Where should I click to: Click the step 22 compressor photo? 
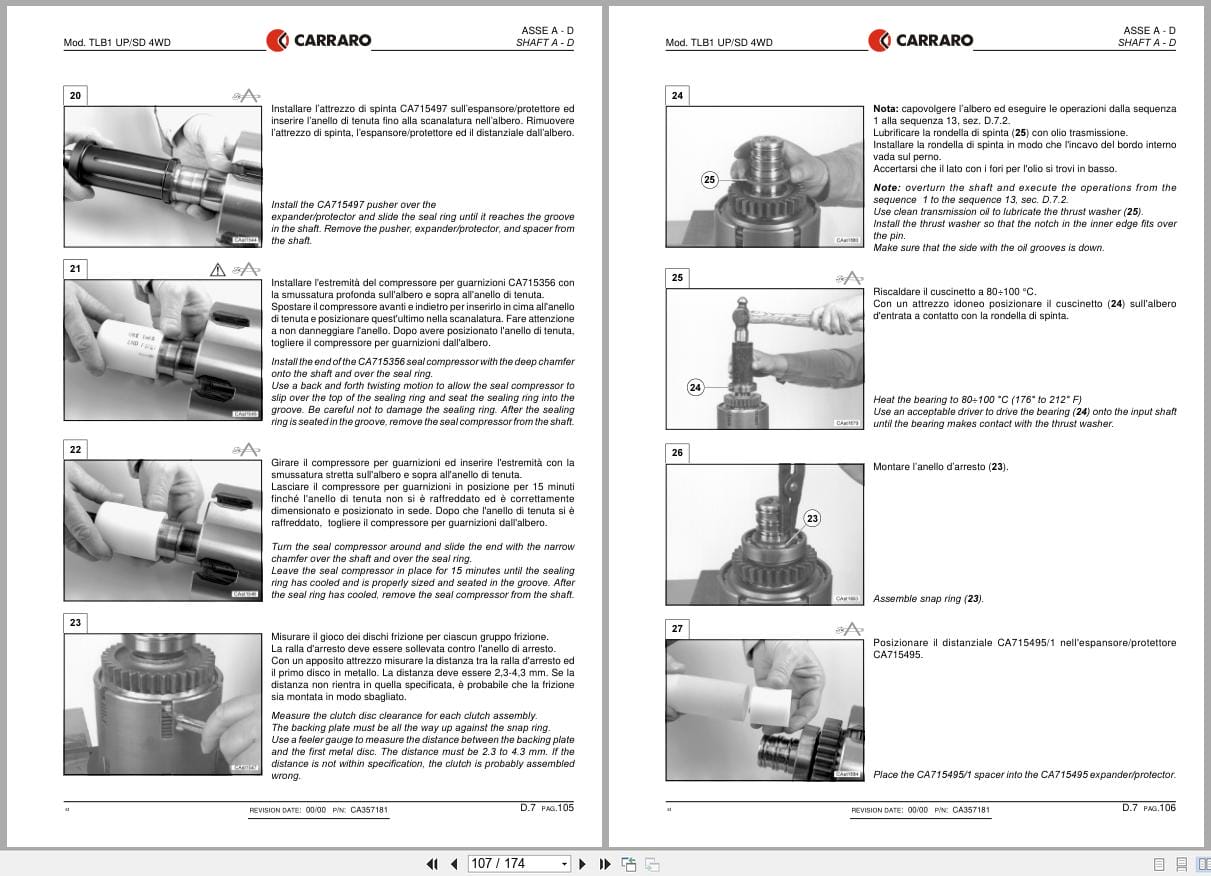coord(162,529)
